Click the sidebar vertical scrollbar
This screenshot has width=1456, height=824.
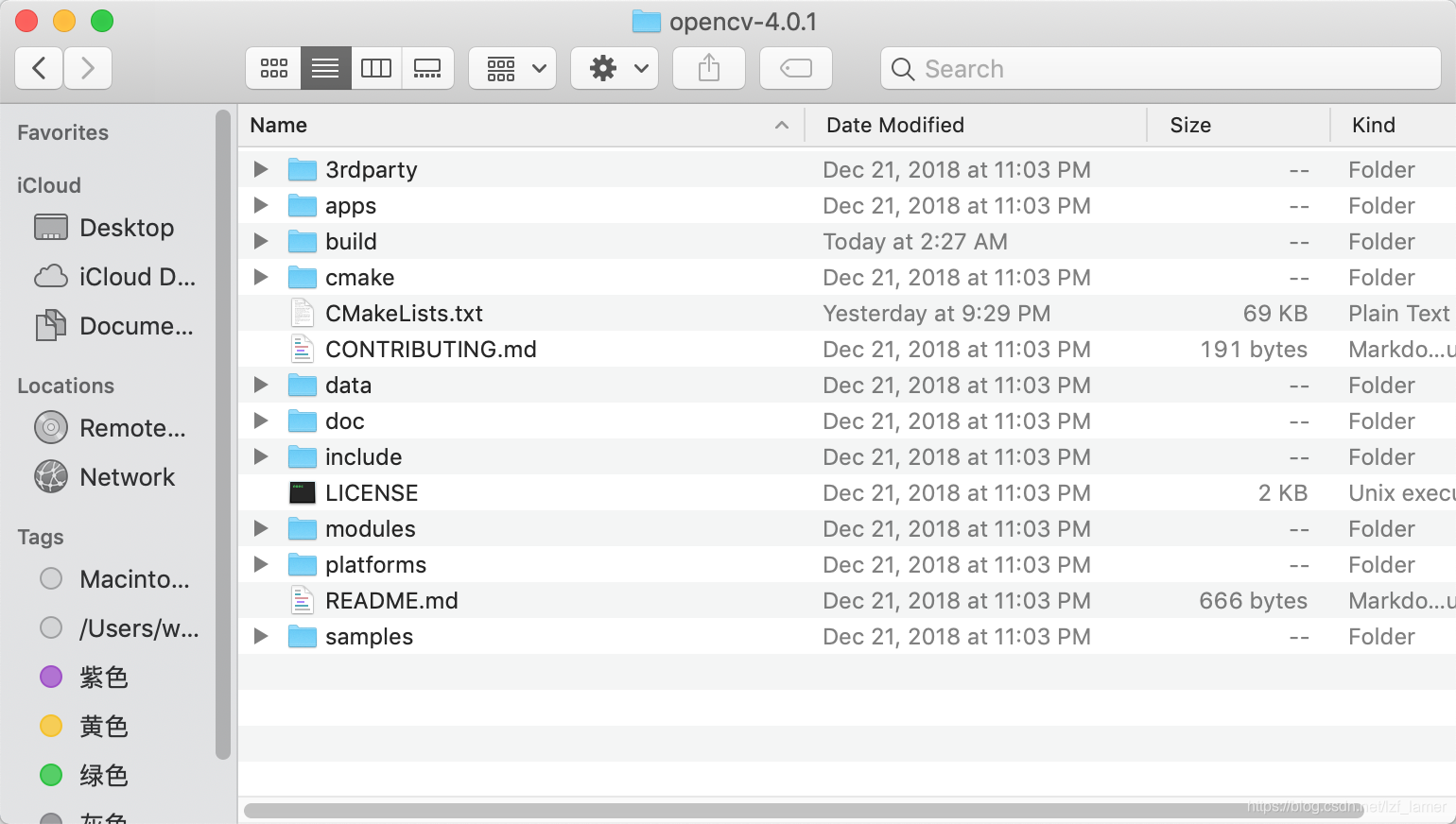pyautogui.click(x=223, y=435)
